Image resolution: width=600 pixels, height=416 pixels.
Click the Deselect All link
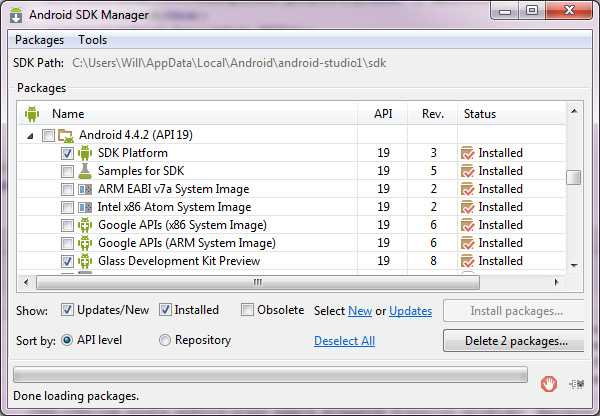[x=344, y=341]
